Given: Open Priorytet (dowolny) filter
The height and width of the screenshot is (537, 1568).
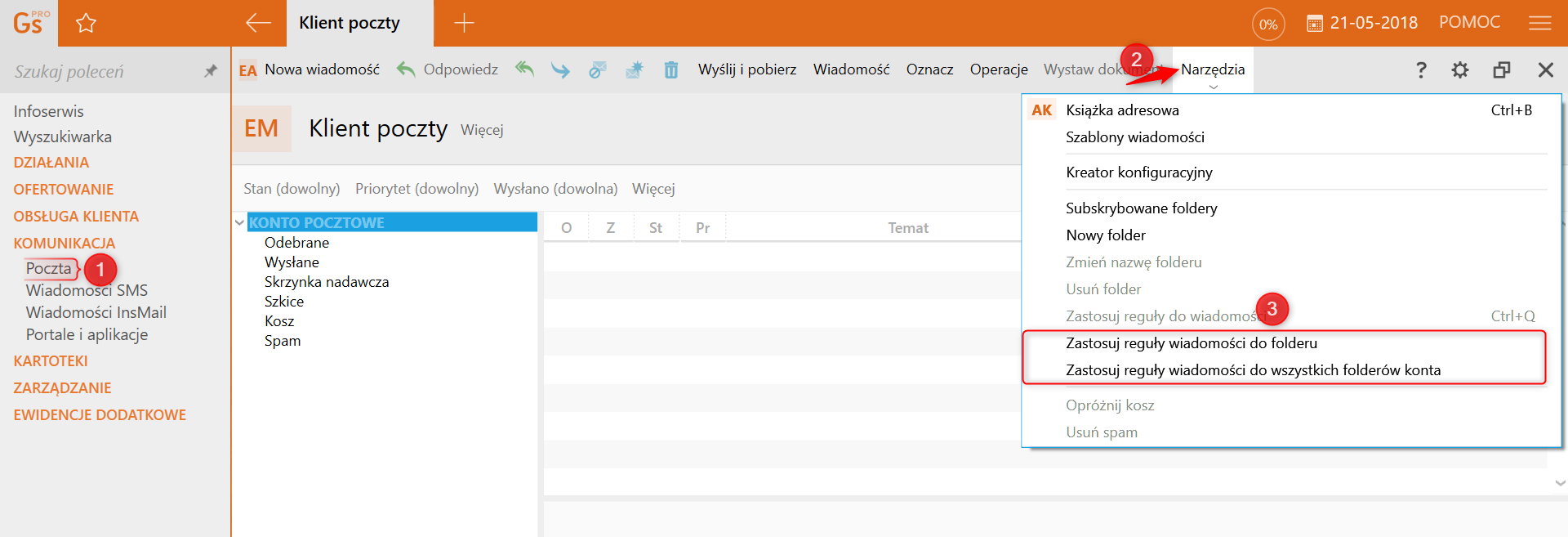Looking at the screenshot, I should [416, 189].
